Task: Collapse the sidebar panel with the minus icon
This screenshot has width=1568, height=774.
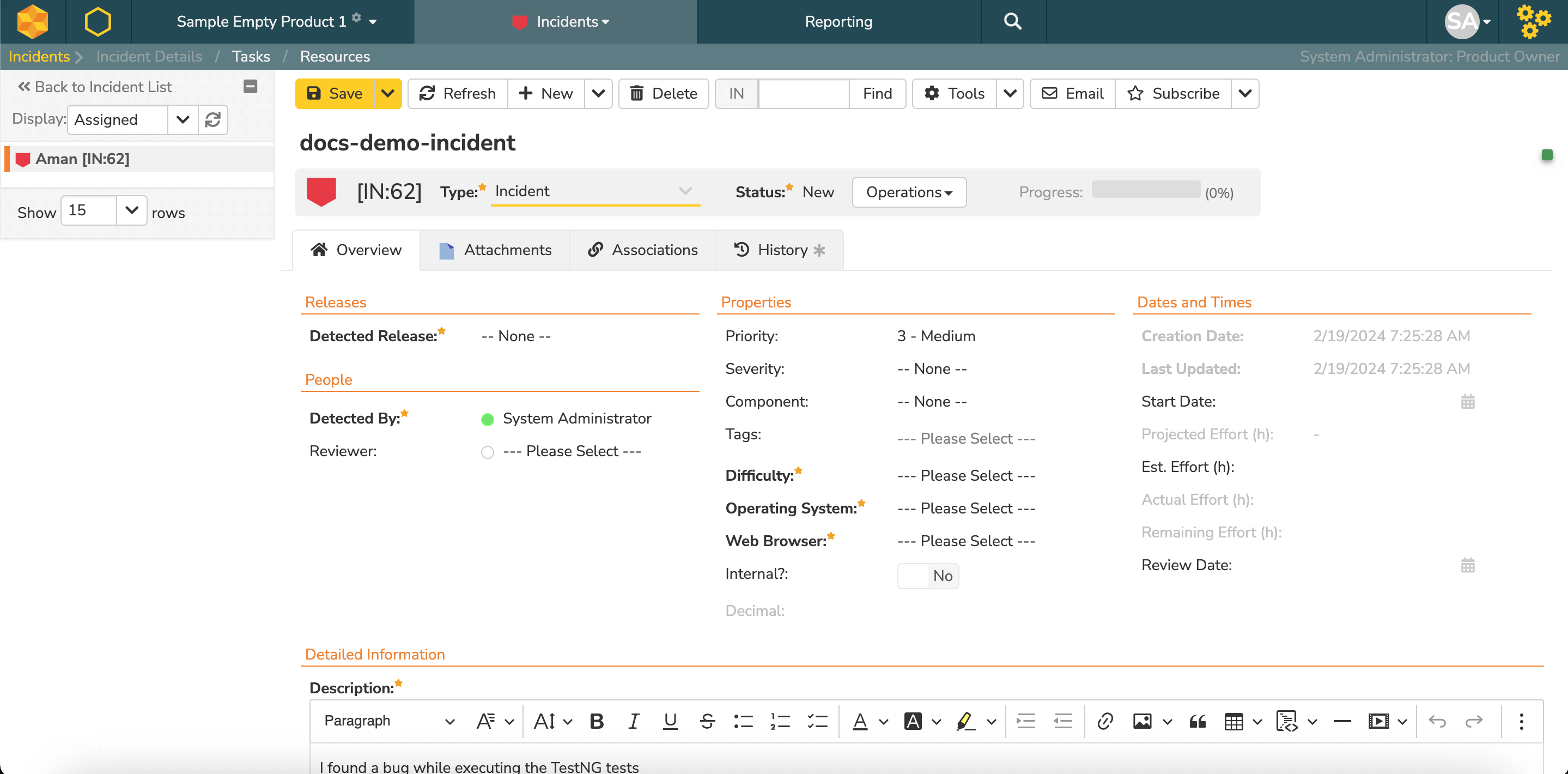Action: point(250,87)
